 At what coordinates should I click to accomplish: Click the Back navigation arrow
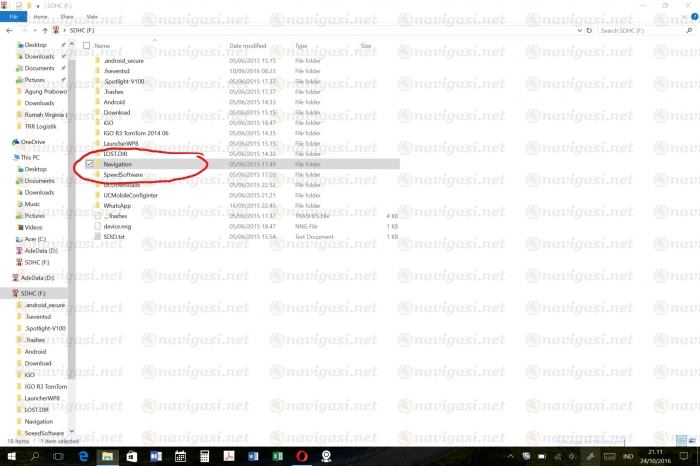coord(9,31)
